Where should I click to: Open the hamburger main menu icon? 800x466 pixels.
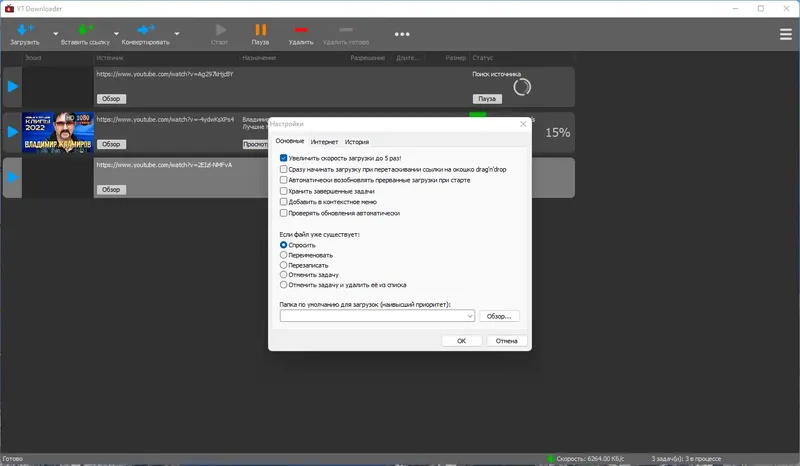point(786,34)
